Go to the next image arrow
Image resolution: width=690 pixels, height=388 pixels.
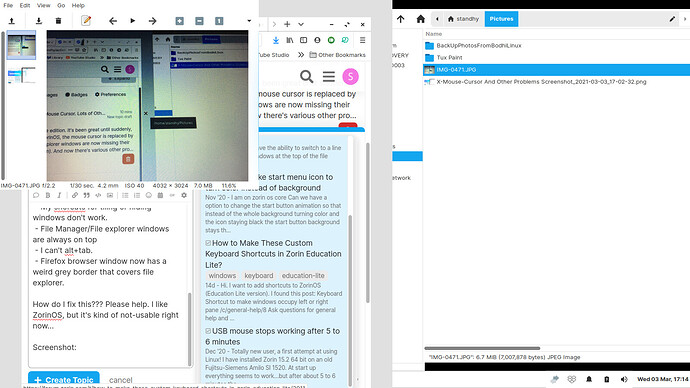[152, 21]
